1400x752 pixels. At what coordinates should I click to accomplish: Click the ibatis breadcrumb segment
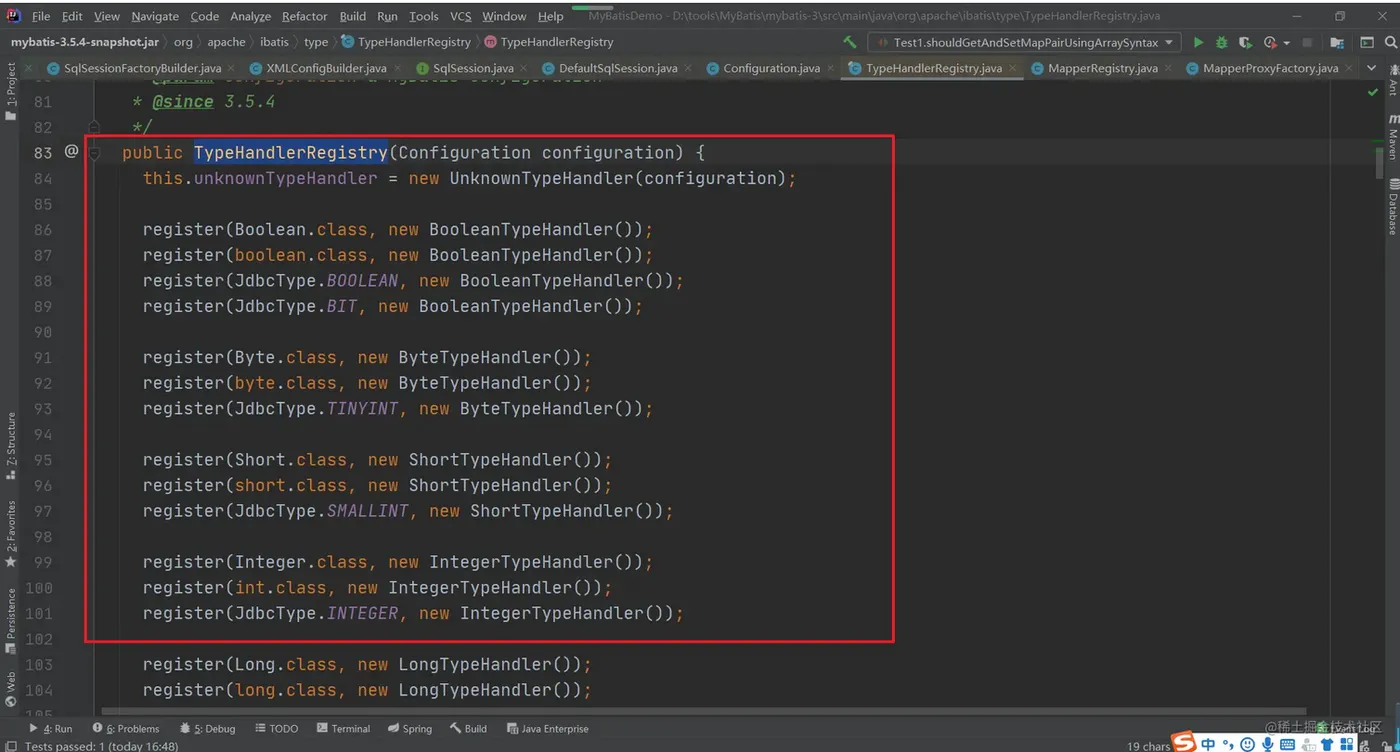point(274,42)
